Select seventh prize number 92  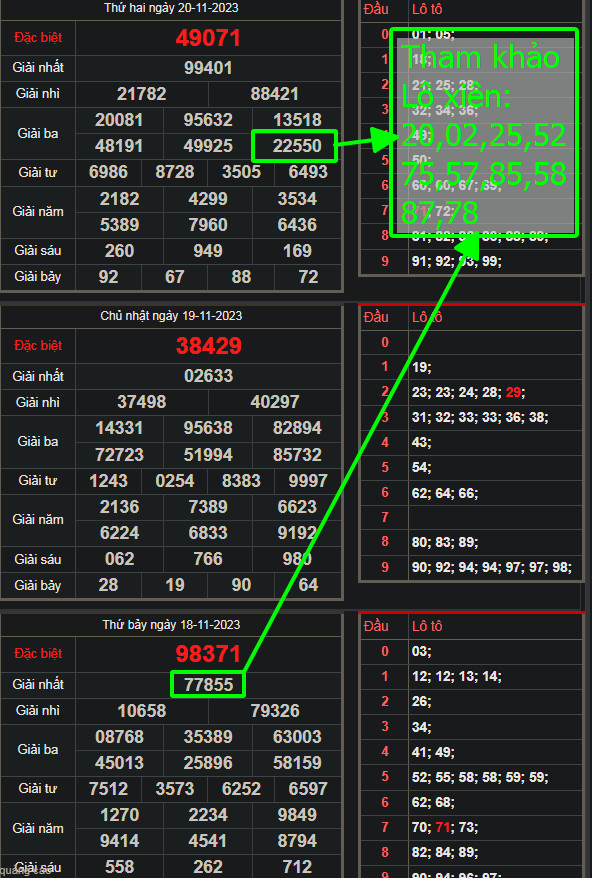point(108,277)
